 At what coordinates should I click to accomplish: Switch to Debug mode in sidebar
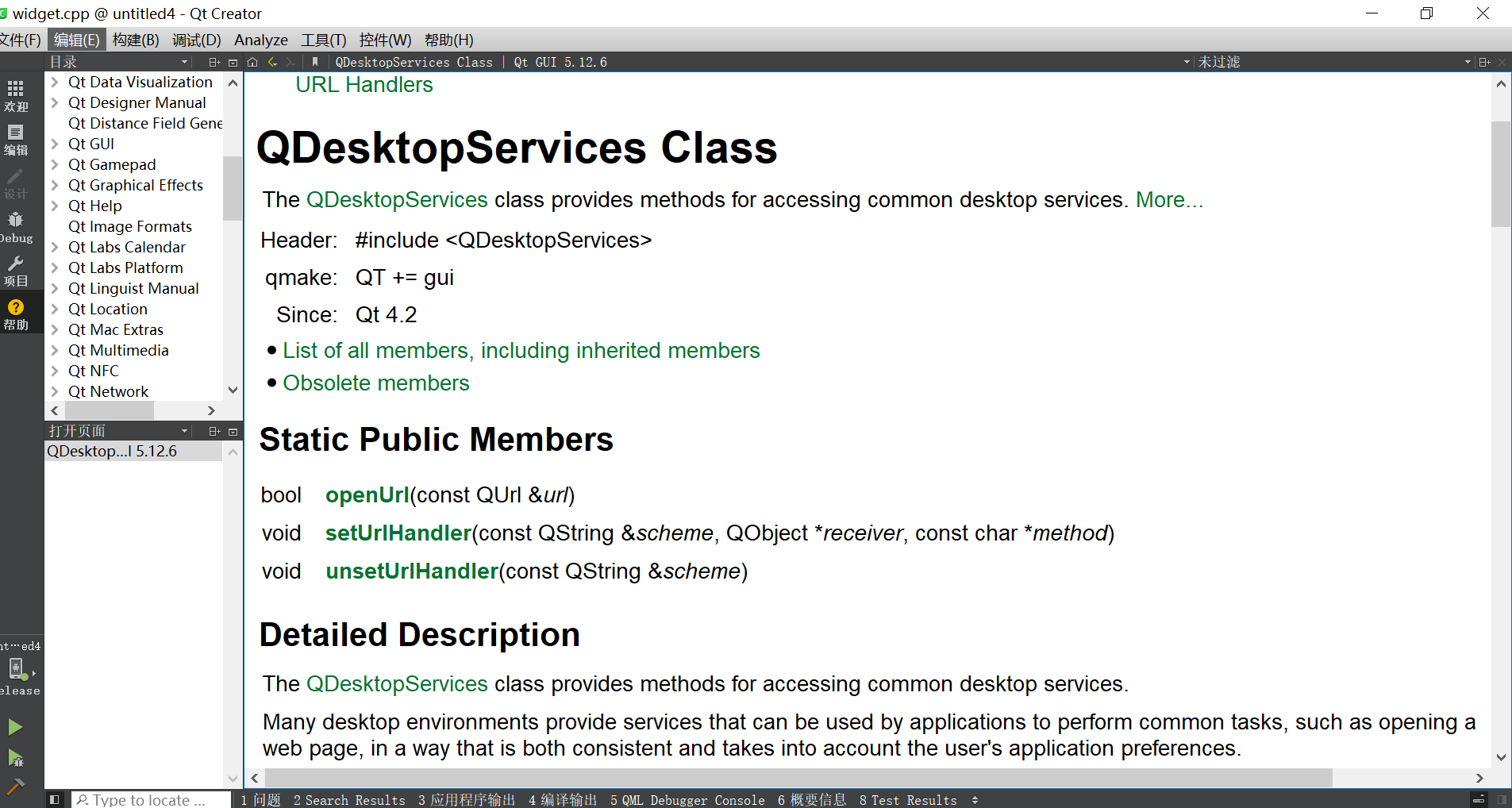[16, 227]
